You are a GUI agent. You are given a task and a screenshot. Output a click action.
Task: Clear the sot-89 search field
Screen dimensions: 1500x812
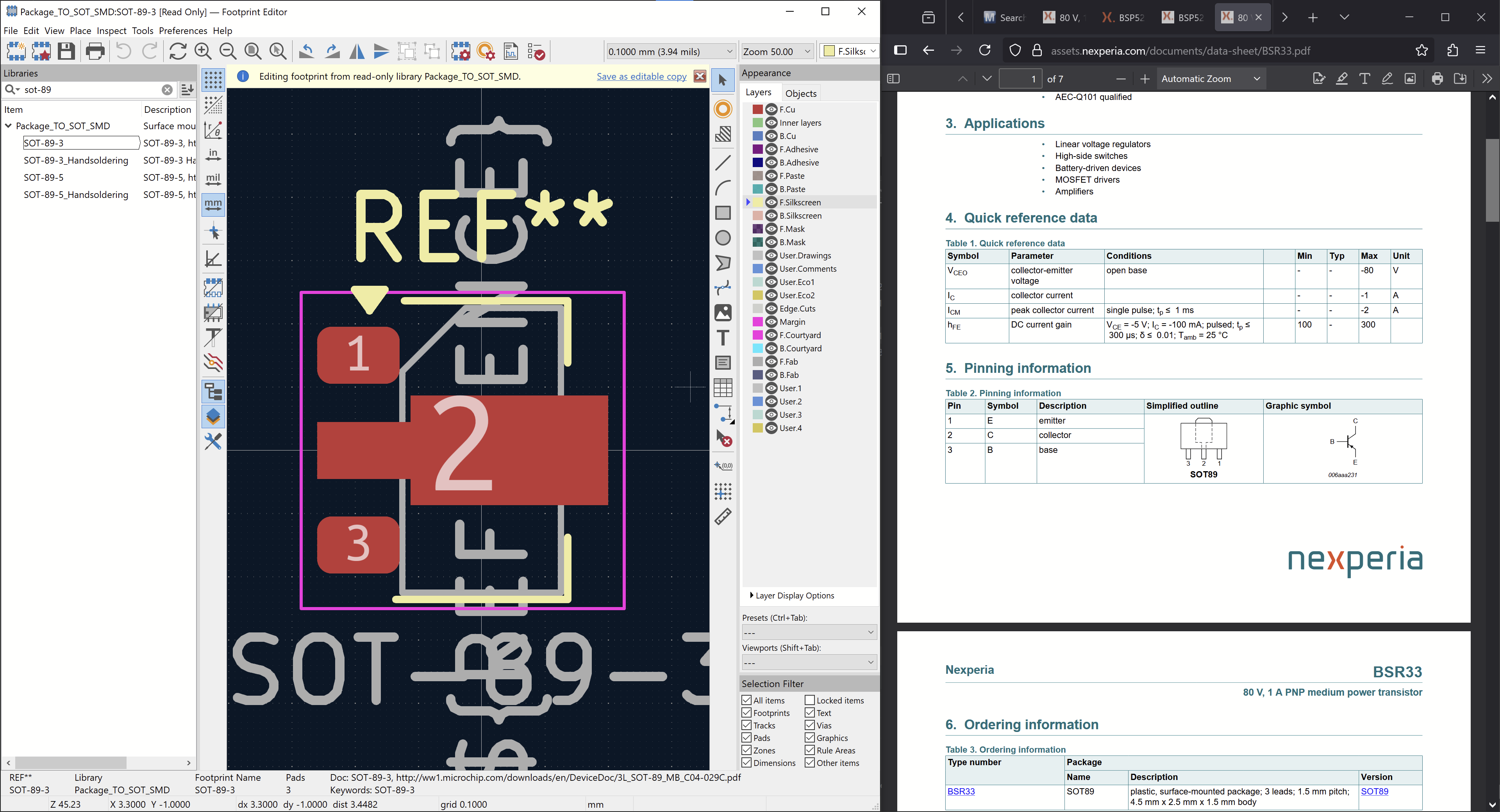[x=166, y=90]
